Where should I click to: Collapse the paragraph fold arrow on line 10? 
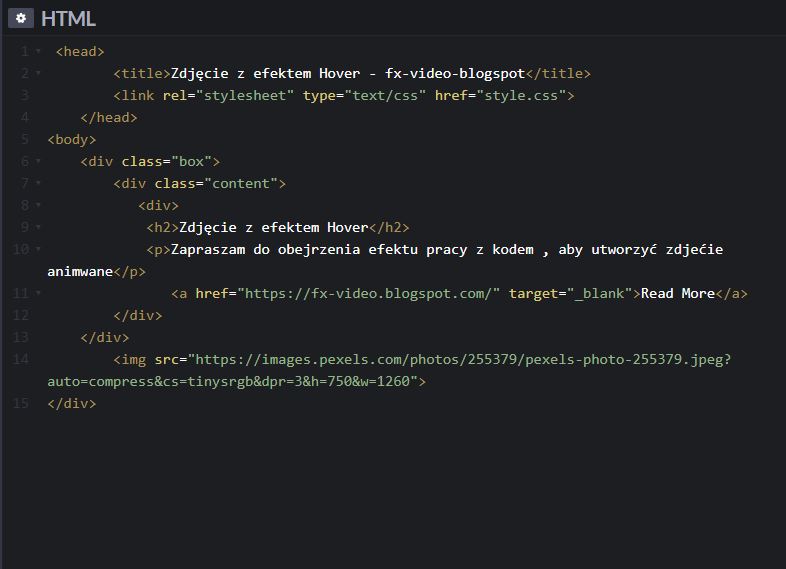tap(38, 249)
